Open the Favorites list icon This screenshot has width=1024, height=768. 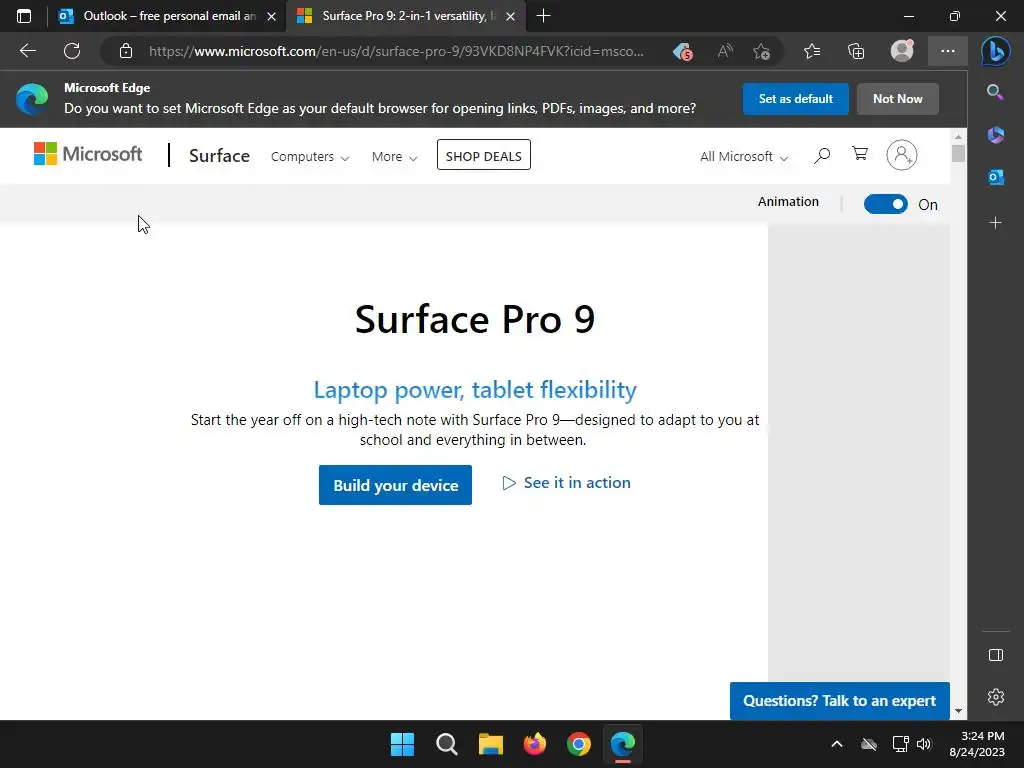click(x=812, y=51)
